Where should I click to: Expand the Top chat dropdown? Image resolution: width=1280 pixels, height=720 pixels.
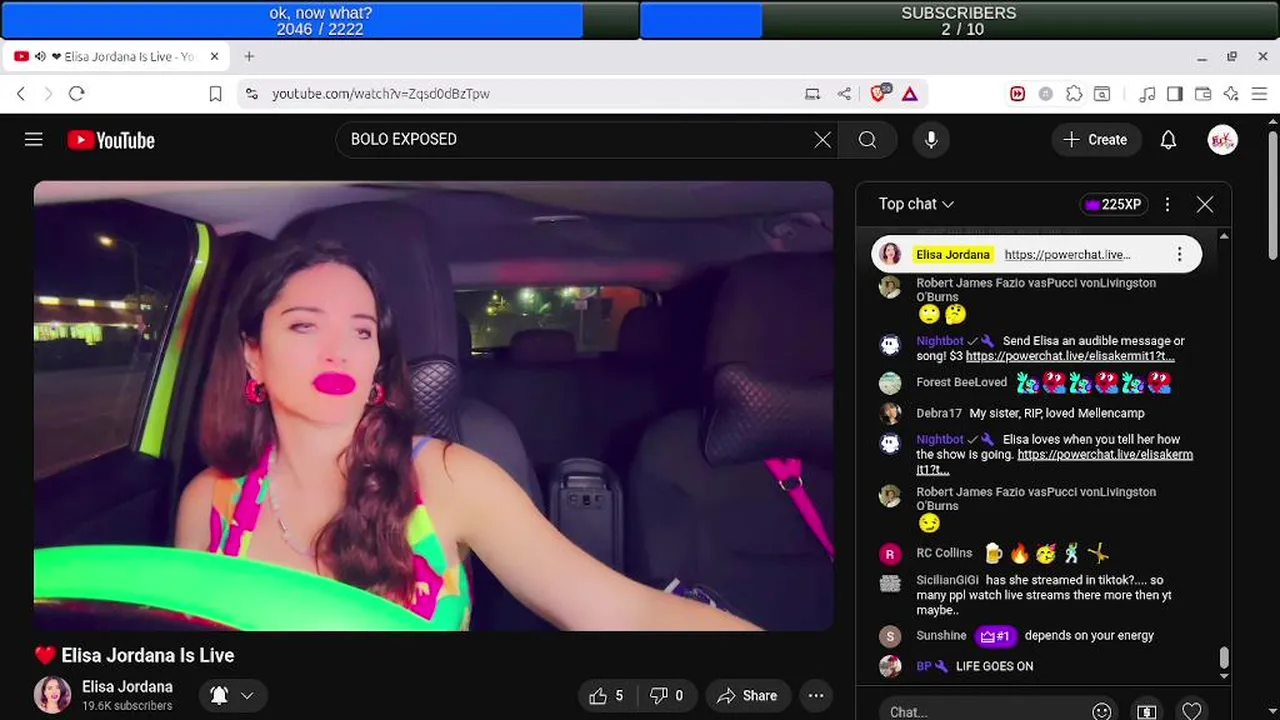tap(916, 204)
